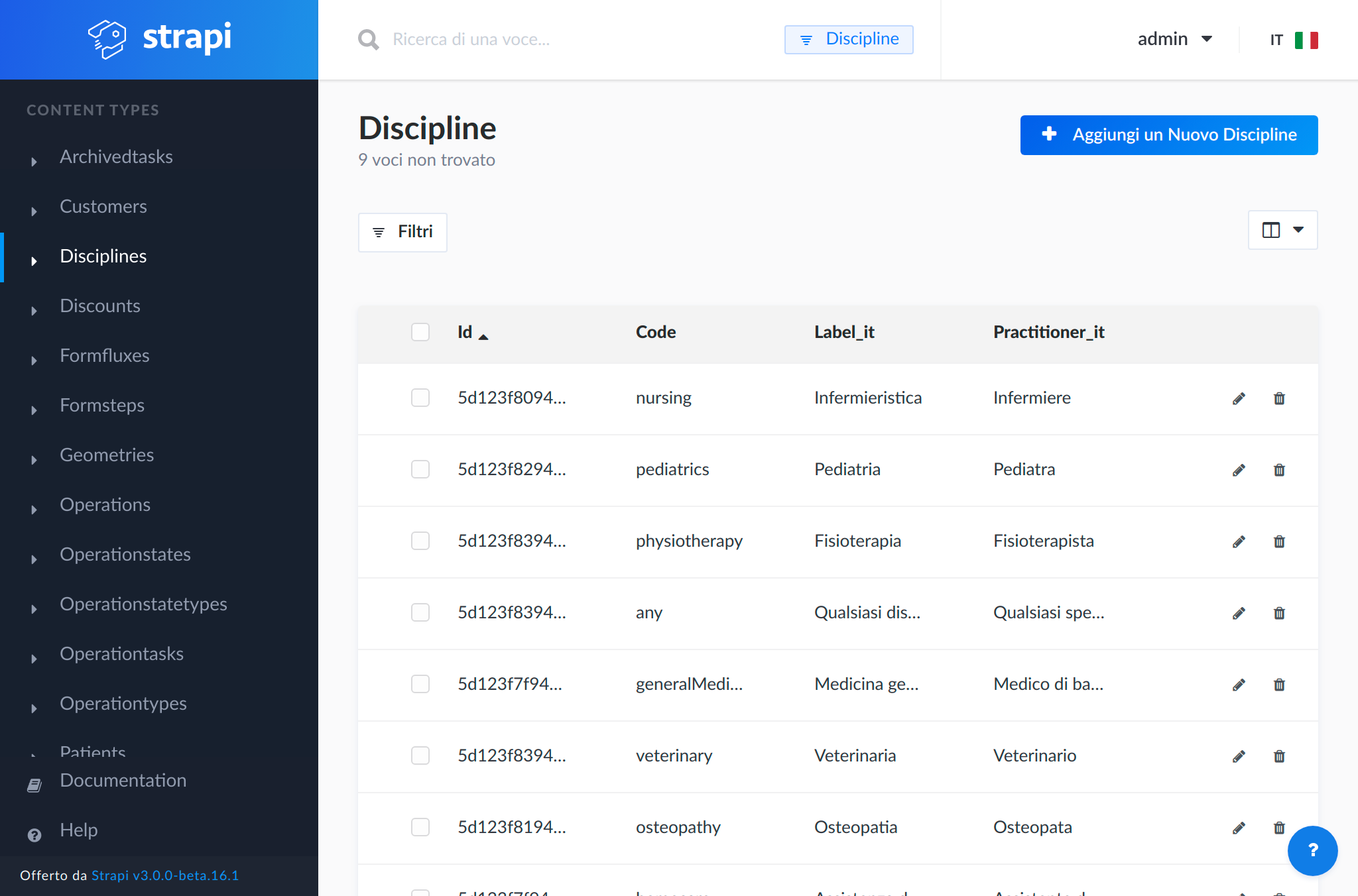Screen dimensions: 1358x896
Task: Click trash icon for veterinary row
Action: tap(1279, 756)
